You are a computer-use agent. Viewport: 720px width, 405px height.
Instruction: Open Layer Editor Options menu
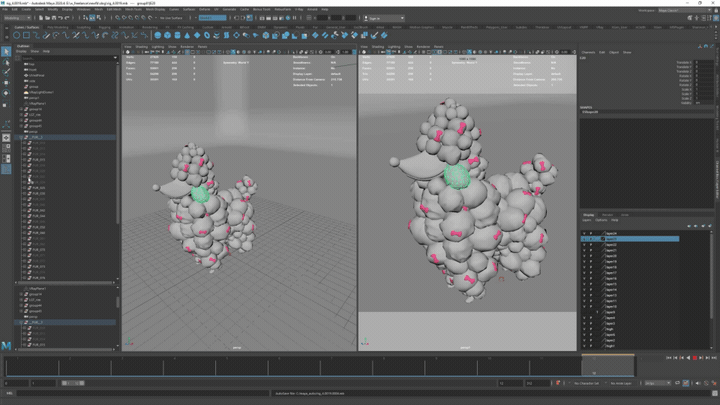pyautogui.click(x=601, y=220)
